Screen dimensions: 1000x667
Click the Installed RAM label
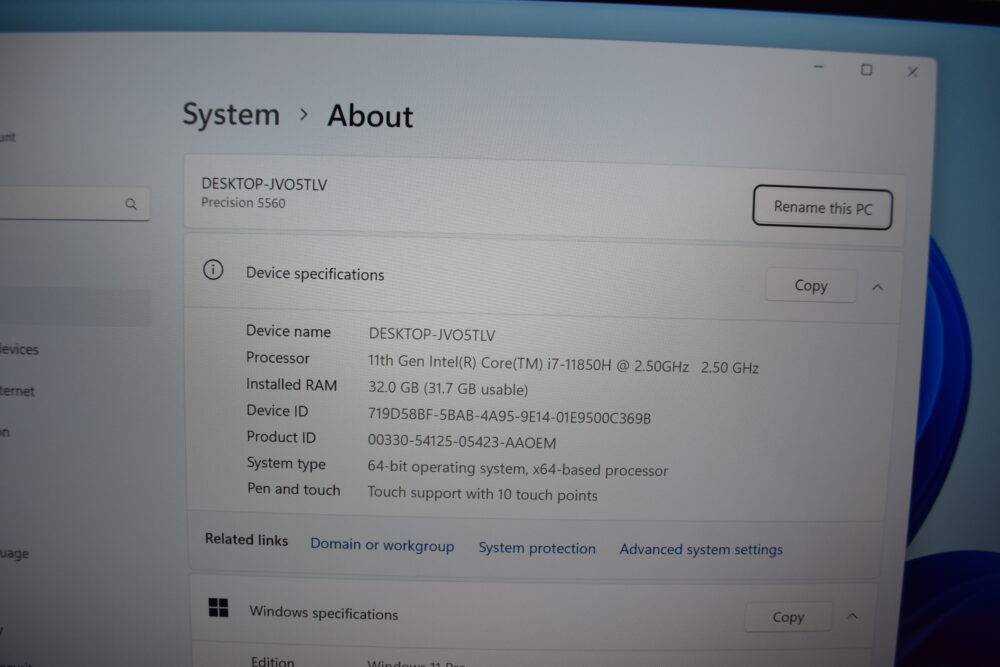(x=291, y=385)
